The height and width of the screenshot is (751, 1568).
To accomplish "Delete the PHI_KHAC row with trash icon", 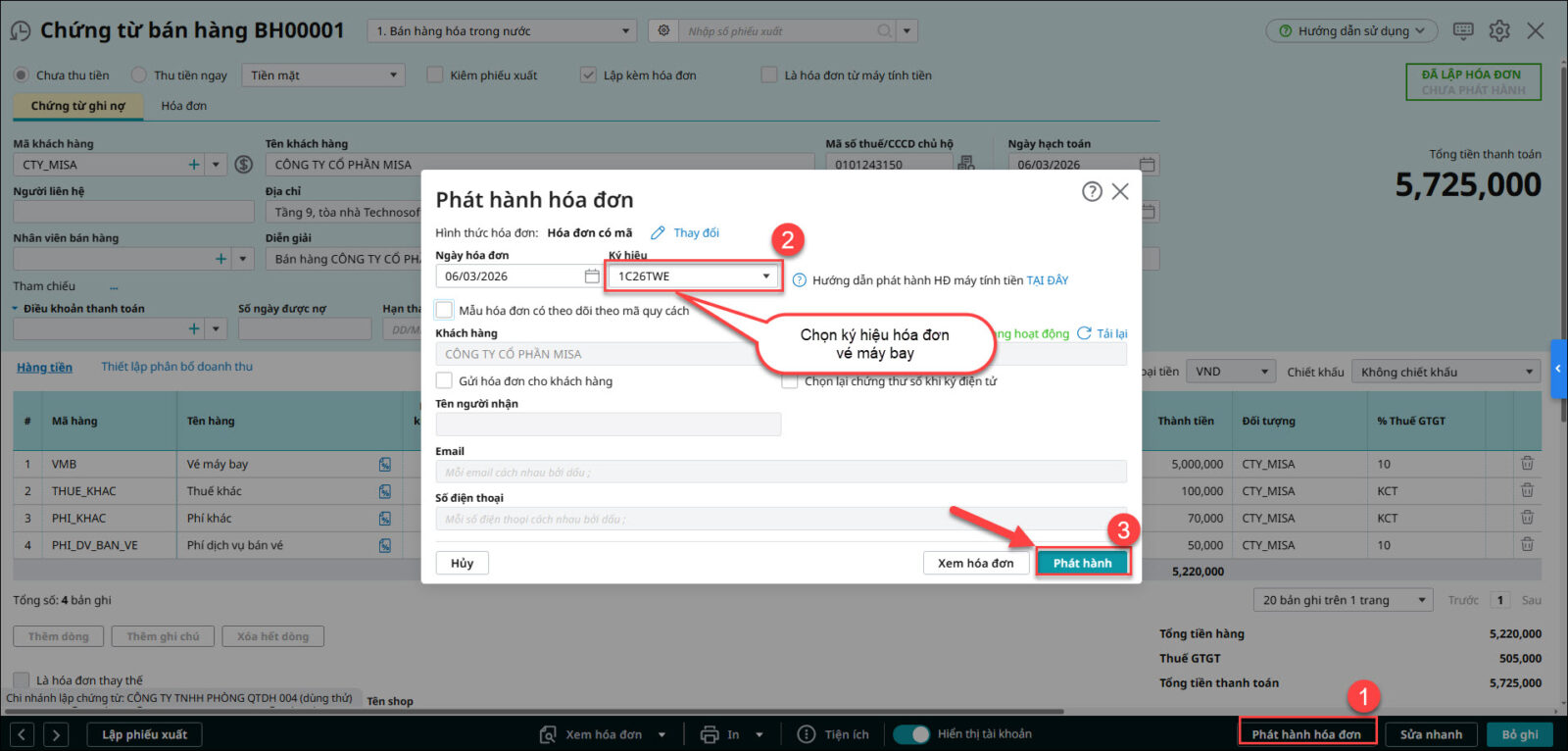I will (x=1527, y=518).
